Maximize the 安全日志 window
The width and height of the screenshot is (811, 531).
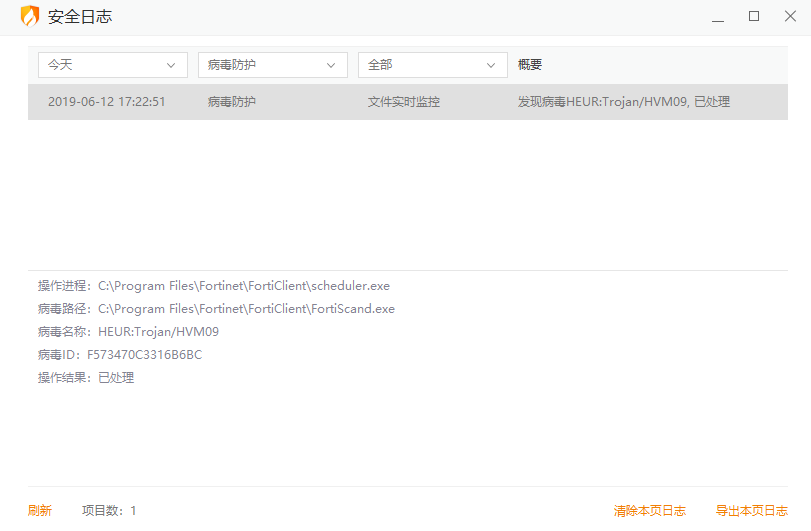click(754, 17)
